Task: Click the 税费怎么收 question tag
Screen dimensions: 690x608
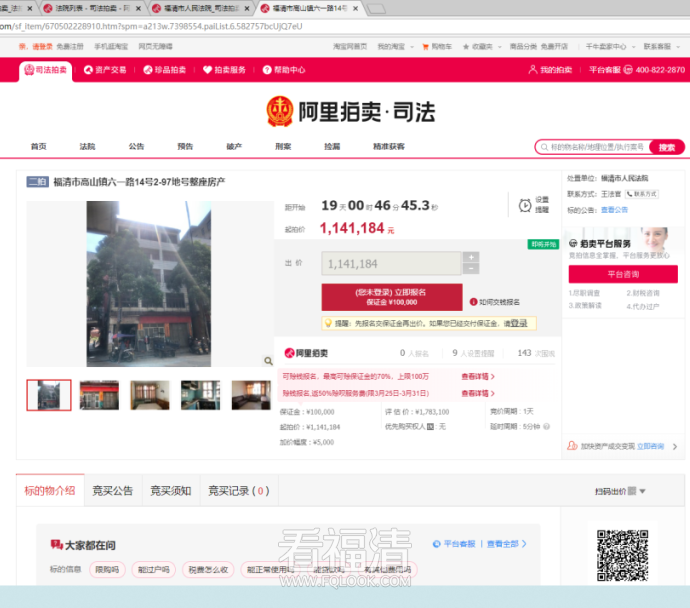Action: tap(209, 570)
